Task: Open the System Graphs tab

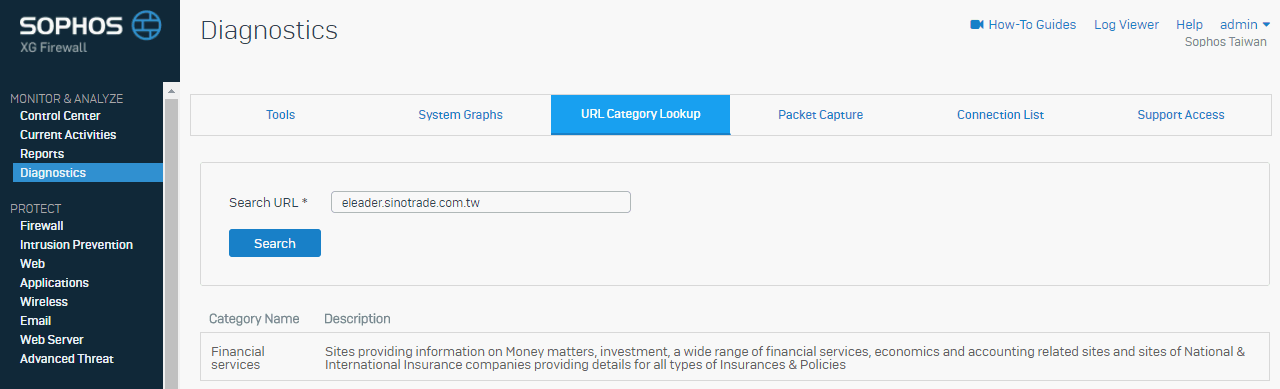Action: click(460, 115)
